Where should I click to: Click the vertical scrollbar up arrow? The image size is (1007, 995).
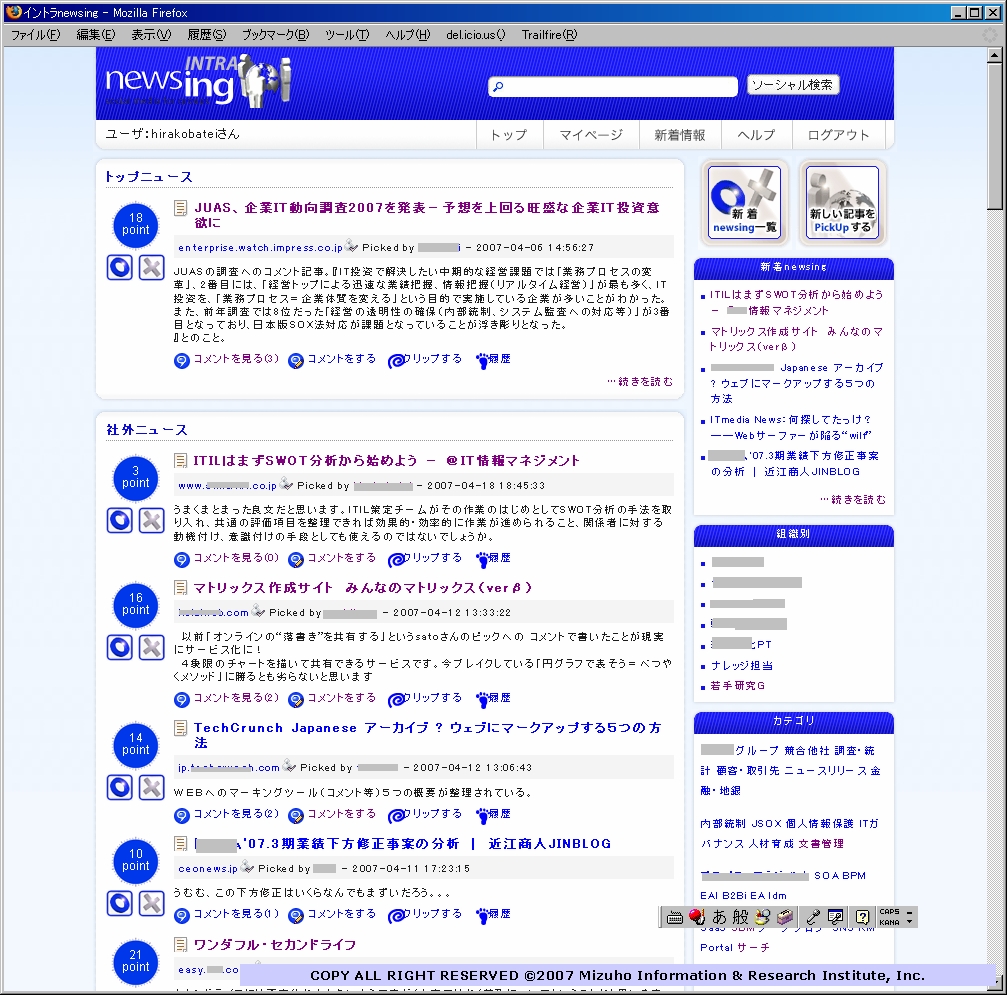coord(994,56)
